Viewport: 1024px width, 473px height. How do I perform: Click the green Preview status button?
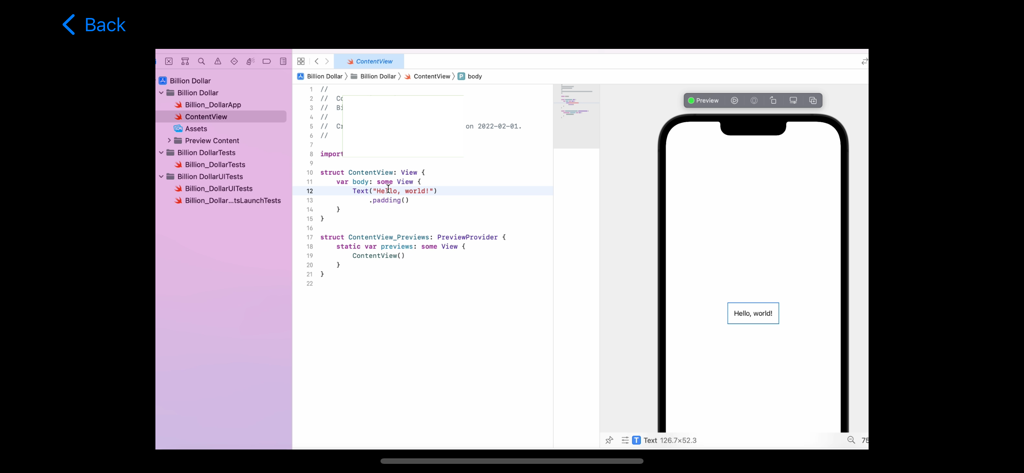click(x=703, y=101)
